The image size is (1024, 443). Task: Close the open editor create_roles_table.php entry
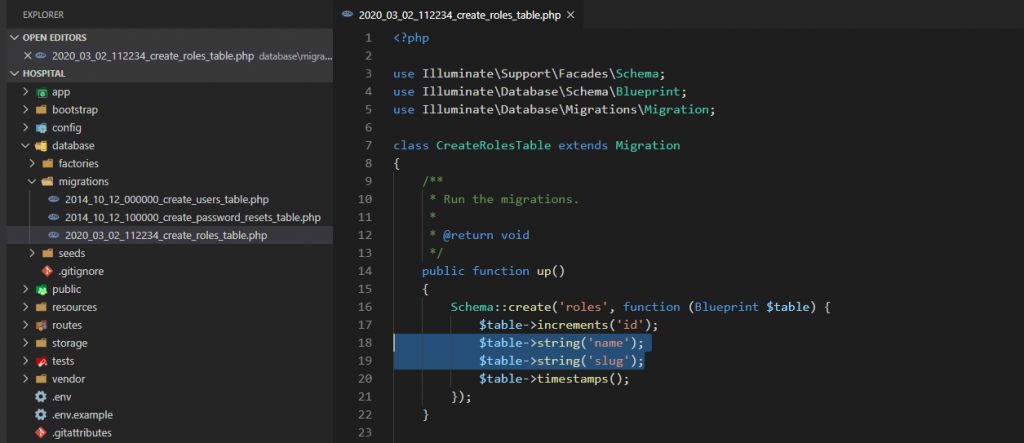pos(28,56)
